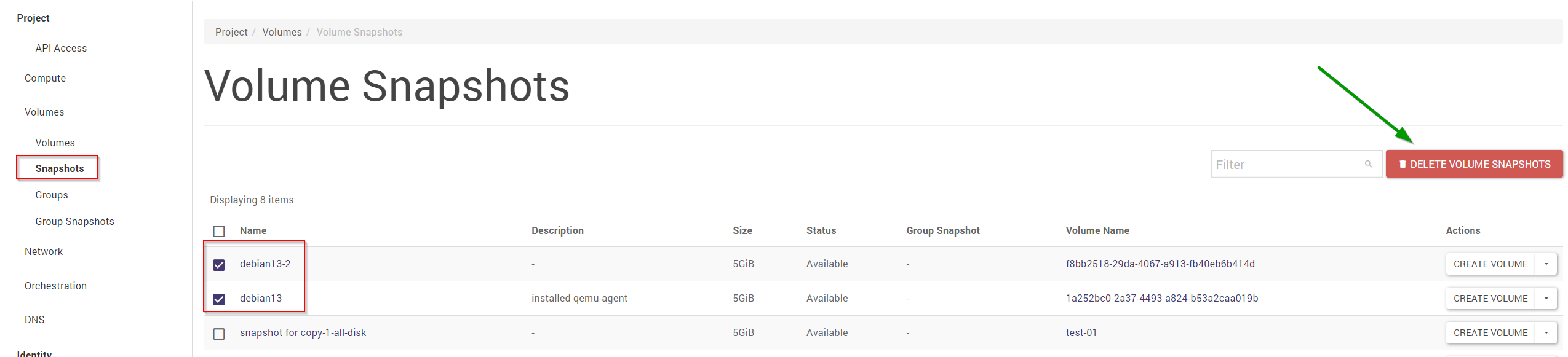Navigate to Volumes in the breadcrumb

click(282, 32)
